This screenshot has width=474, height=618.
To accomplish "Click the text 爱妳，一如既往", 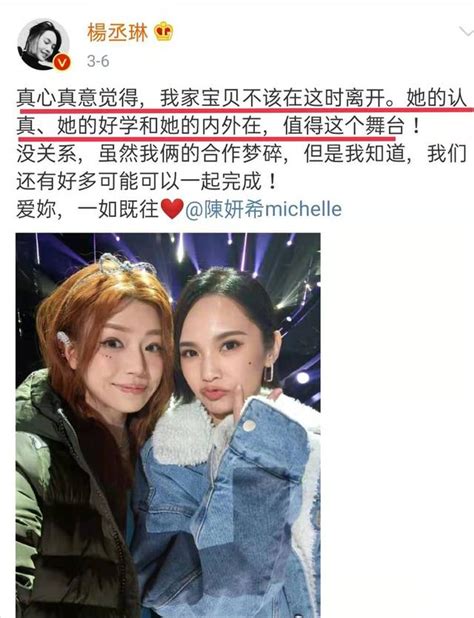I will pos(87,209).
